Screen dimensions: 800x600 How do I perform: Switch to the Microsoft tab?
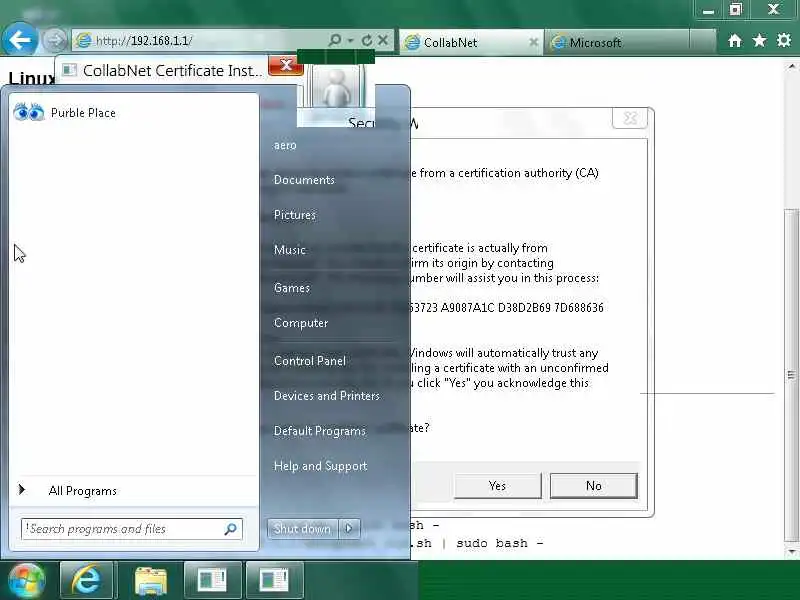617,42
